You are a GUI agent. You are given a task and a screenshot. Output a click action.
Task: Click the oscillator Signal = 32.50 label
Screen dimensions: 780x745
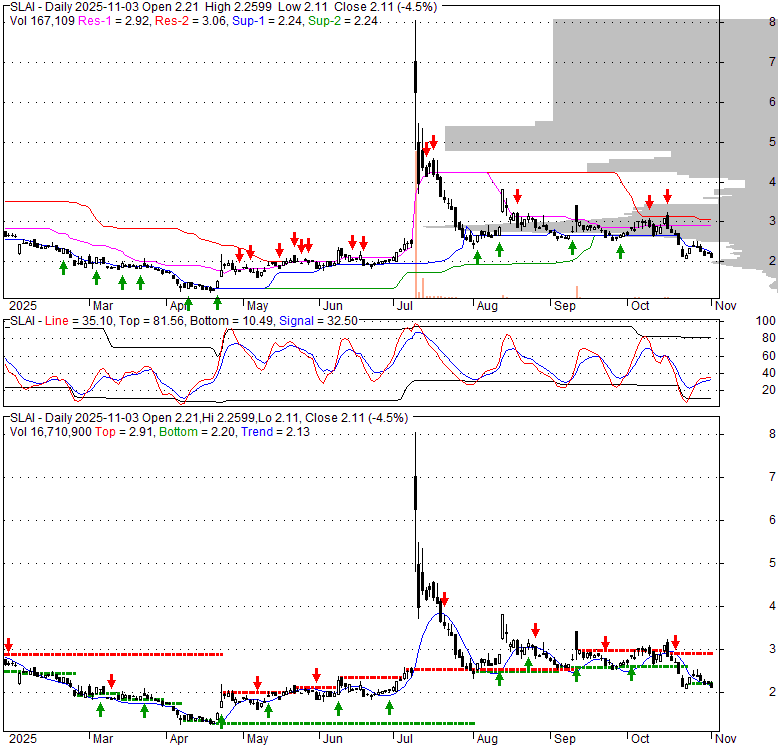pos(319,321)
